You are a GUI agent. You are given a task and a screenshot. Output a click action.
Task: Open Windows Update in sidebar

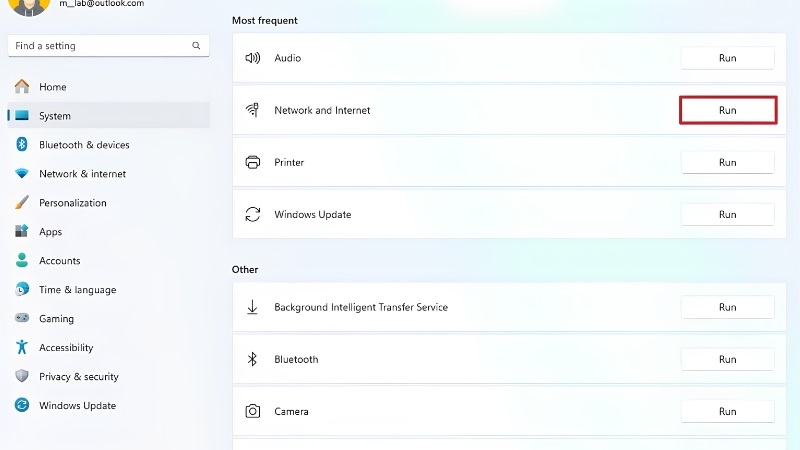(x=109, y=406)
